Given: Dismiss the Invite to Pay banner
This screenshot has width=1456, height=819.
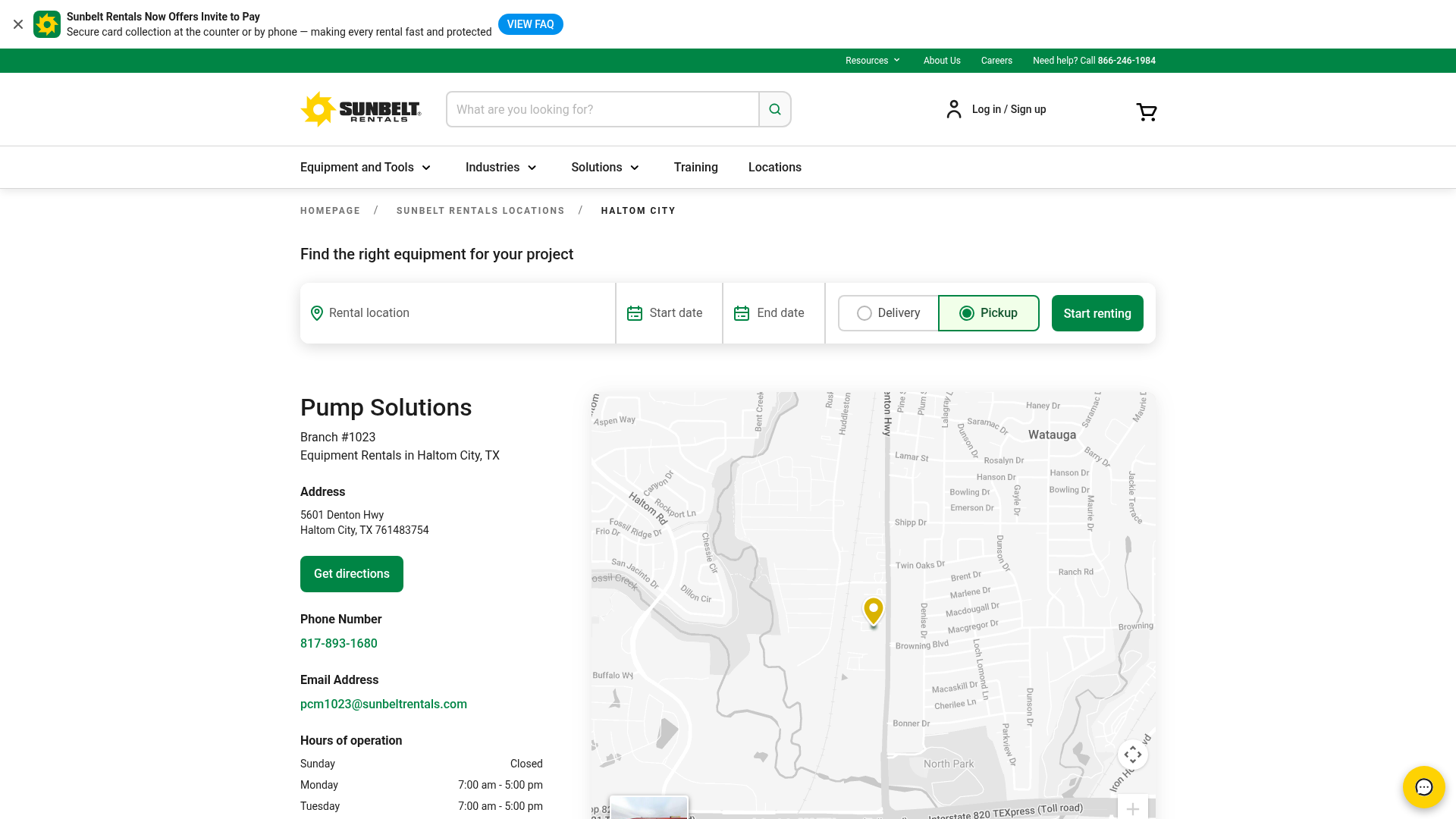Looking at the screenshot, I should pos(18,24).
